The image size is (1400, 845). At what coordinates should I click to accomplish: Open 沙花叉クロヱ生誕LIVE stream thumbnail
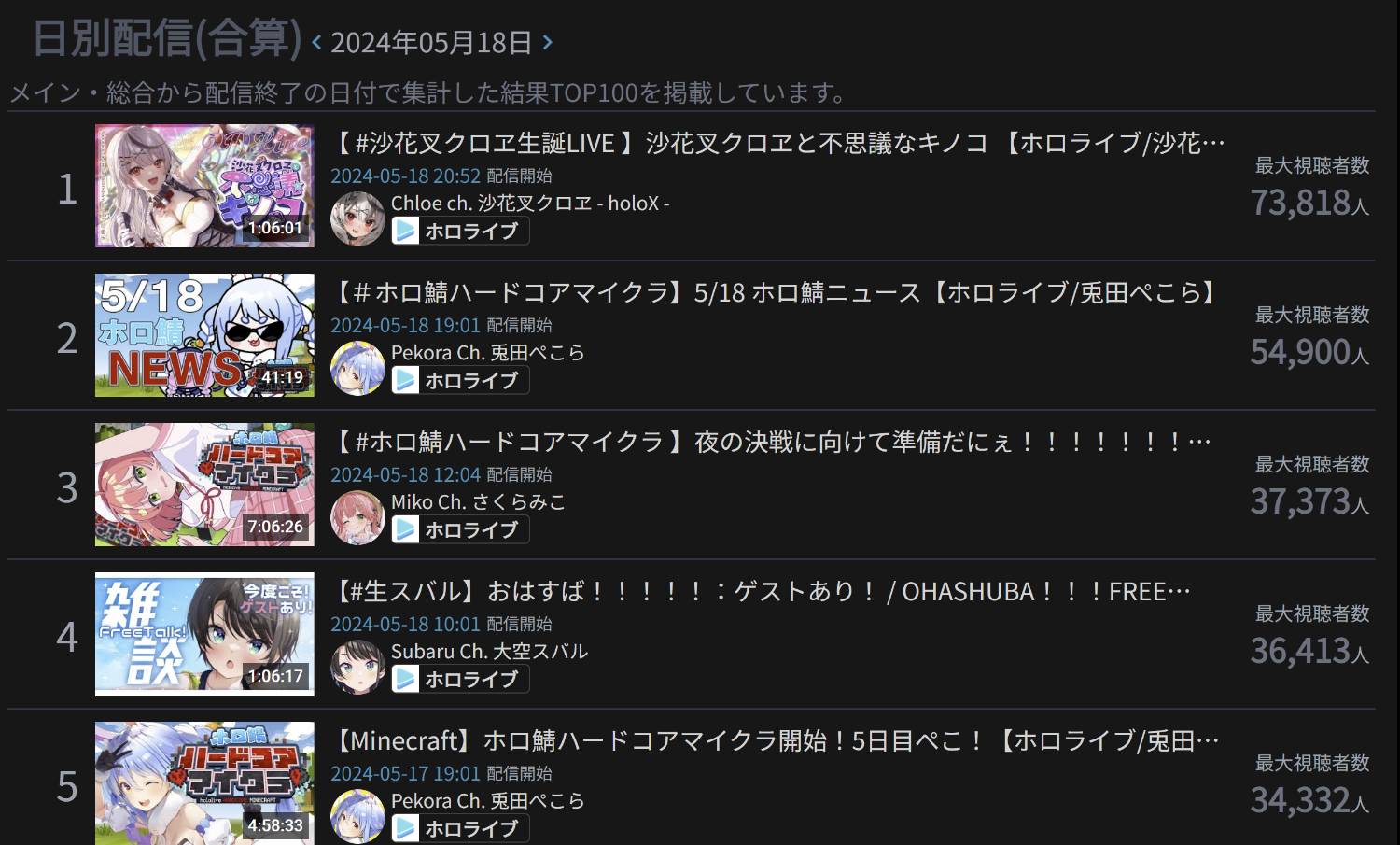204,186
